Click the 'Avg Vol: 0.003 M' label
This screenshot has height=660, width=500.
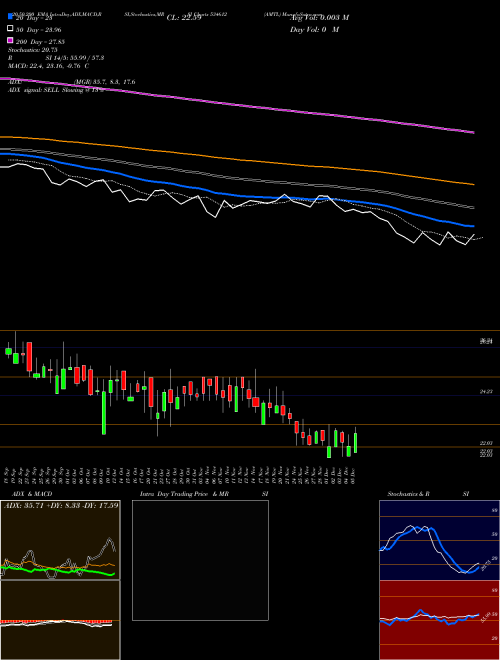coord(319,18)
